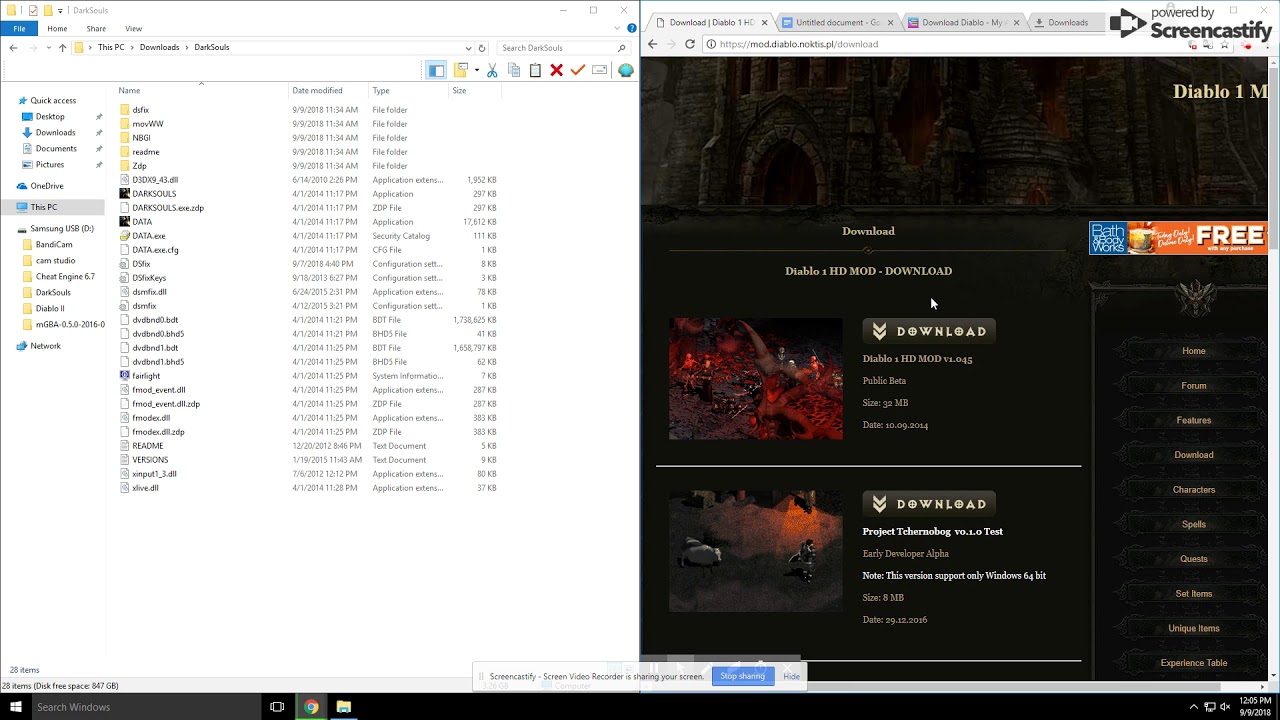
Task: Click the globe shell icon in Explorer toolbar
Action: (x=626, y=70)
